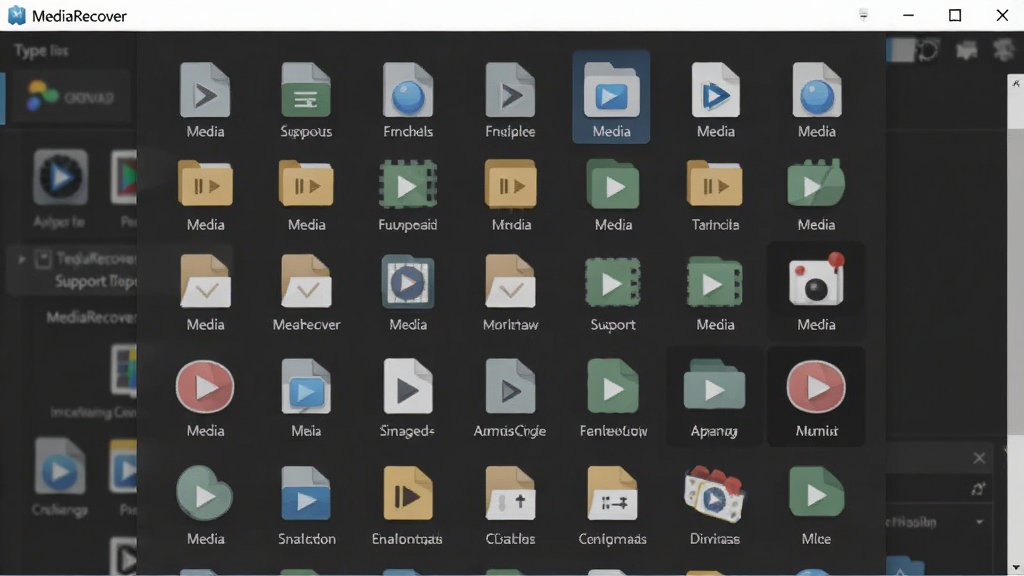Open the Mumist red play icon
Viewport: 1024px width, 576px height.
pyautogui.click(x=816, y=387)
